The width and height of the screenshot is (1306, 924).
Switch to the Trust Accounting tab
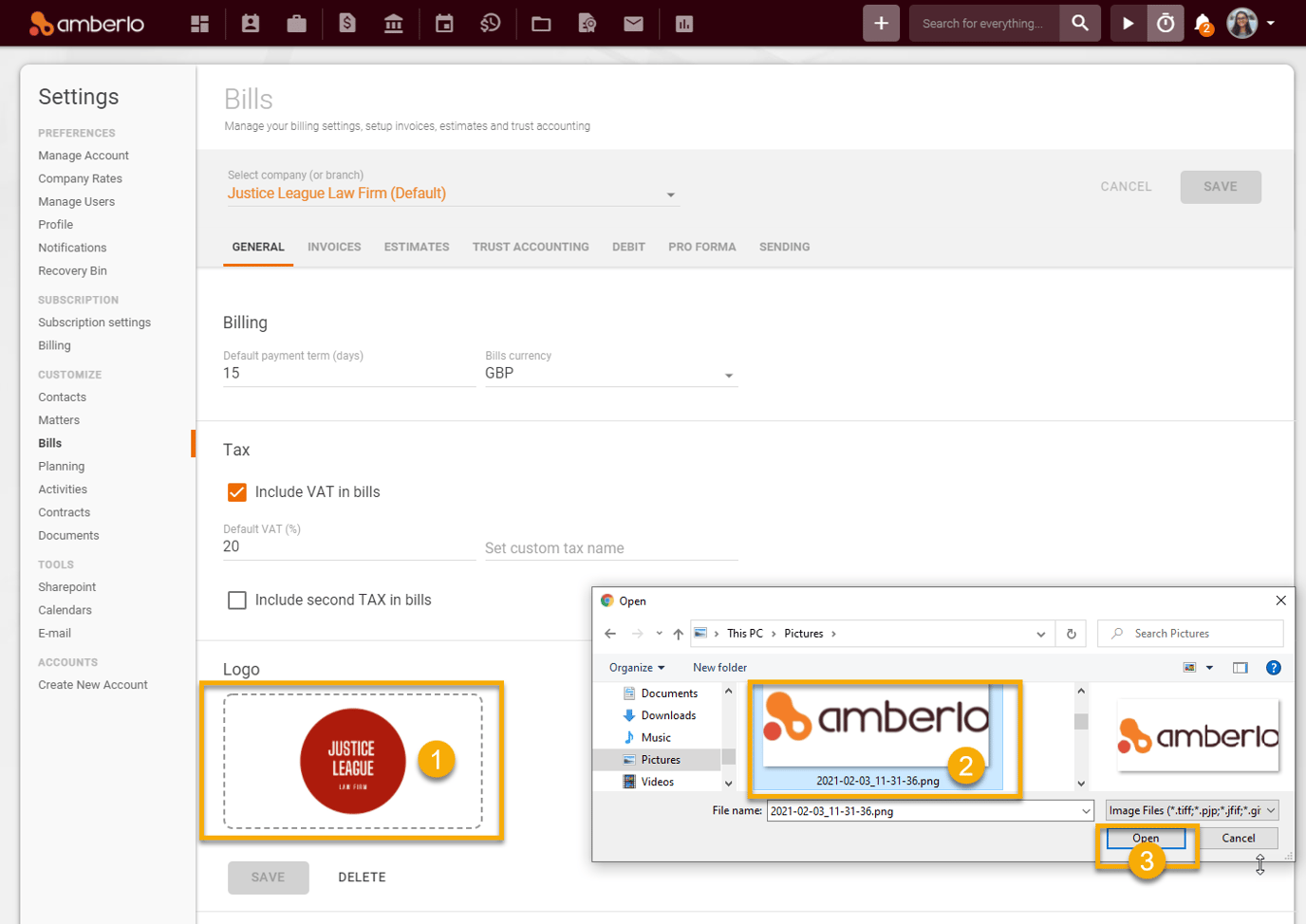[x=531, y=247]
